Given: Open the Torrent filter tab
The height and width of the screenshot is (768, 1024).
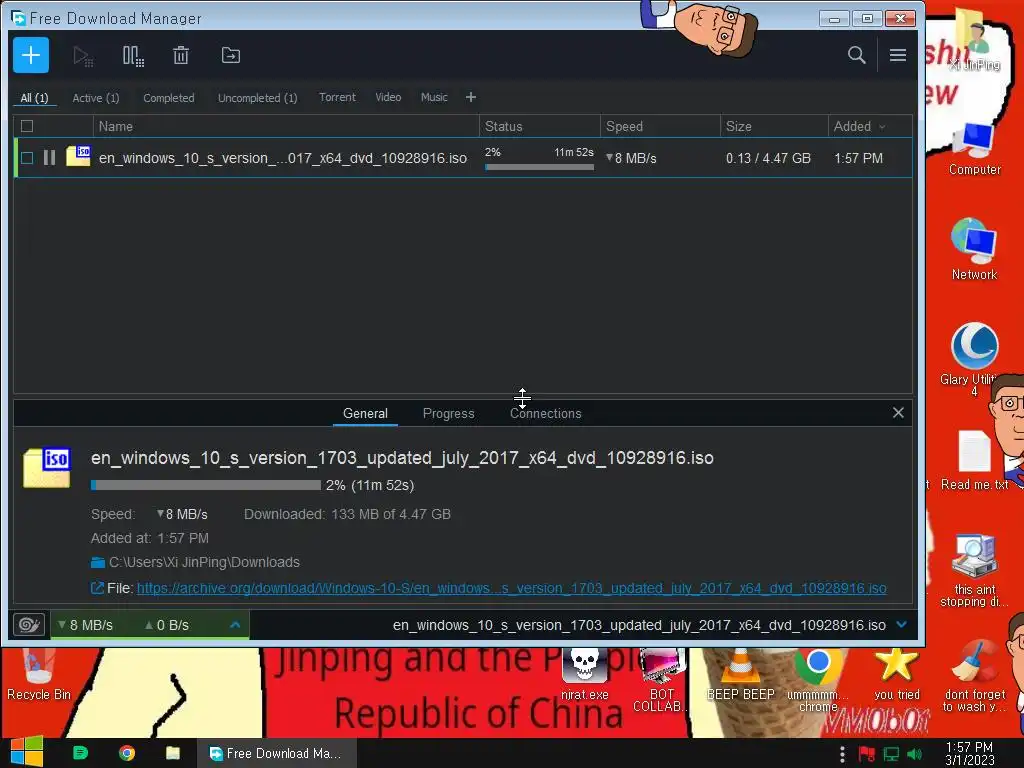Looking at the screenshot, I should pyautogui.click(x=338, y=97).
